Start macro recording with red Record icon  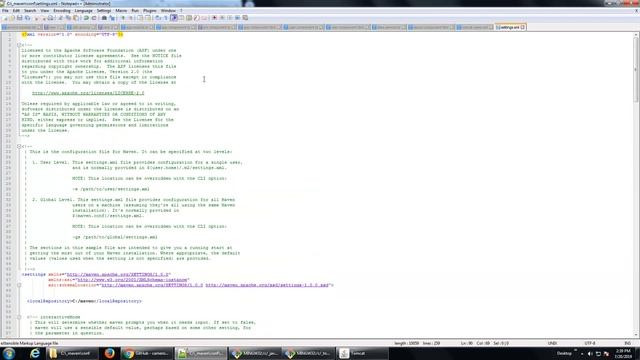point(214,18)
